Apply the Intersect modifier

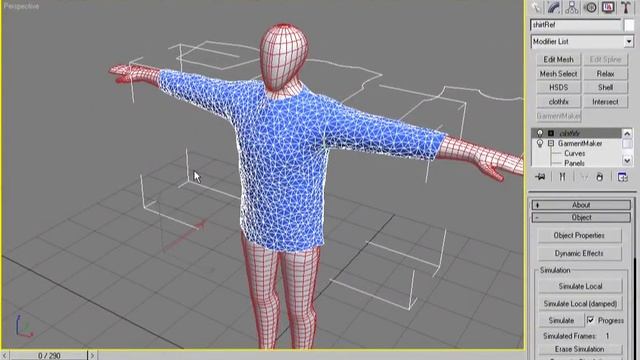point(605,102)
